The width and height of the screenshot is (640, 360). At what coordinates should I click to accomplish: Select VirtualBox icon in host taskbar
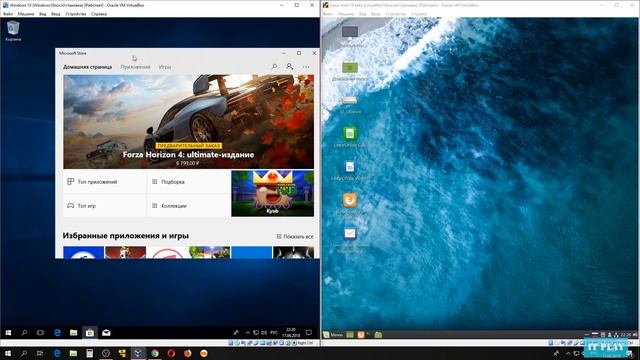[138, 353]
